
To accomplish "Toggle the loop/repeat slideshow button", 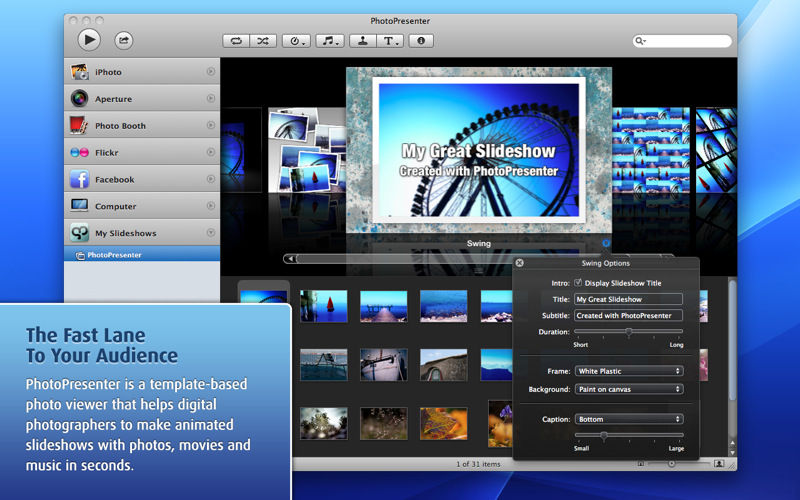I will (x=236, y=41).
